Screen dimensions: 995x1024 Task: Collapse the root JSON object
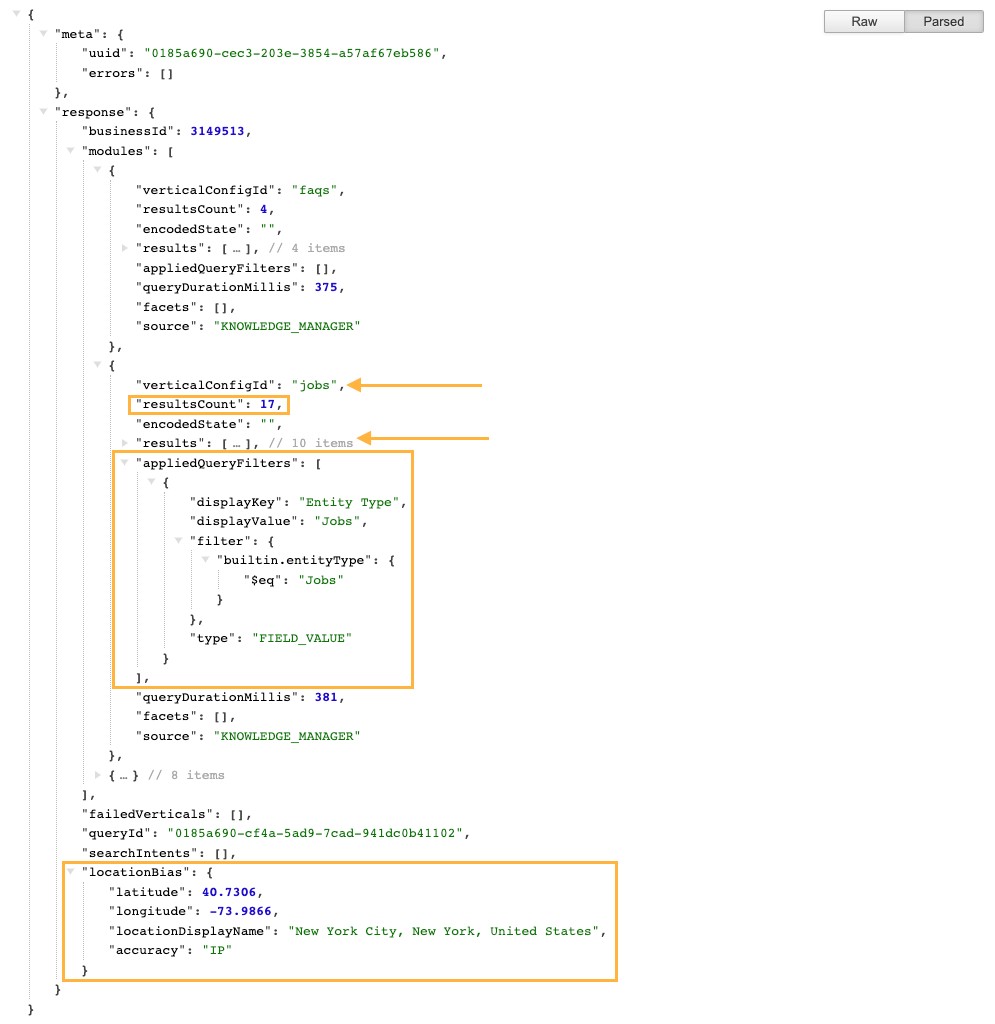click(17, 13)
